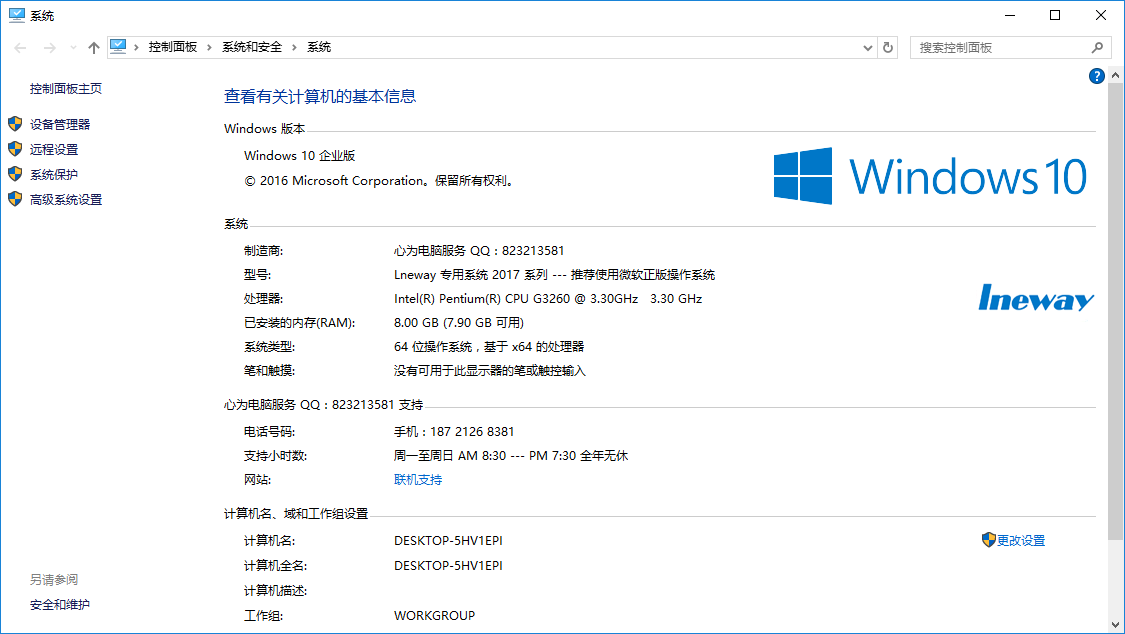Screen dimensions: 1125x634
Task: Refresh the address bar location
Action: 888,47
